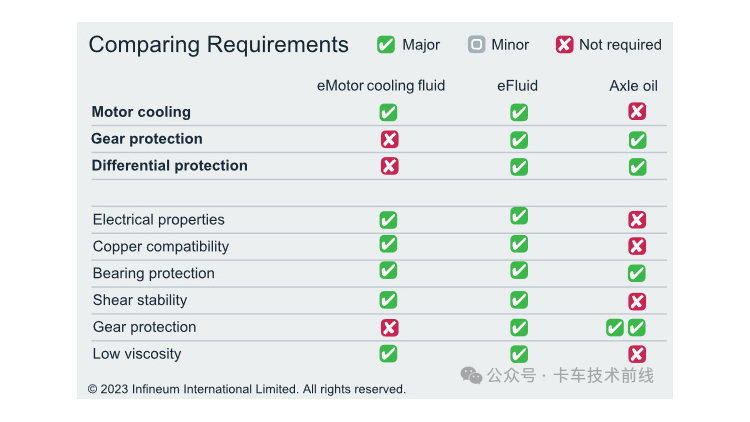
Task: Select the eMotor cooling fluid column header
Action: 381,86
